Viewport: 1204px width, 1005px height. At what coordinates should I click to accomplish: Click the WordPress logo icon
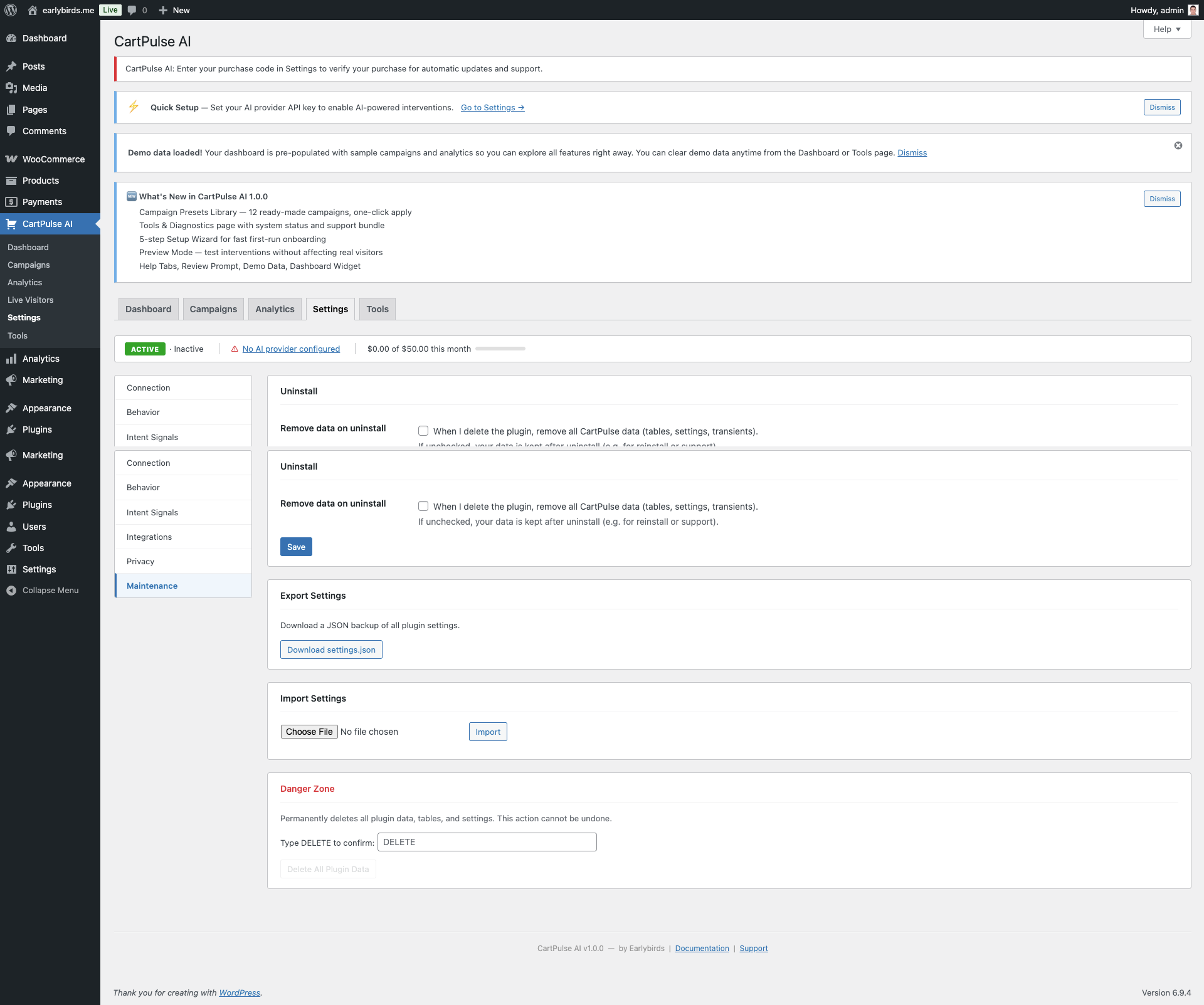pyautogui.click(x=11, y=10)
